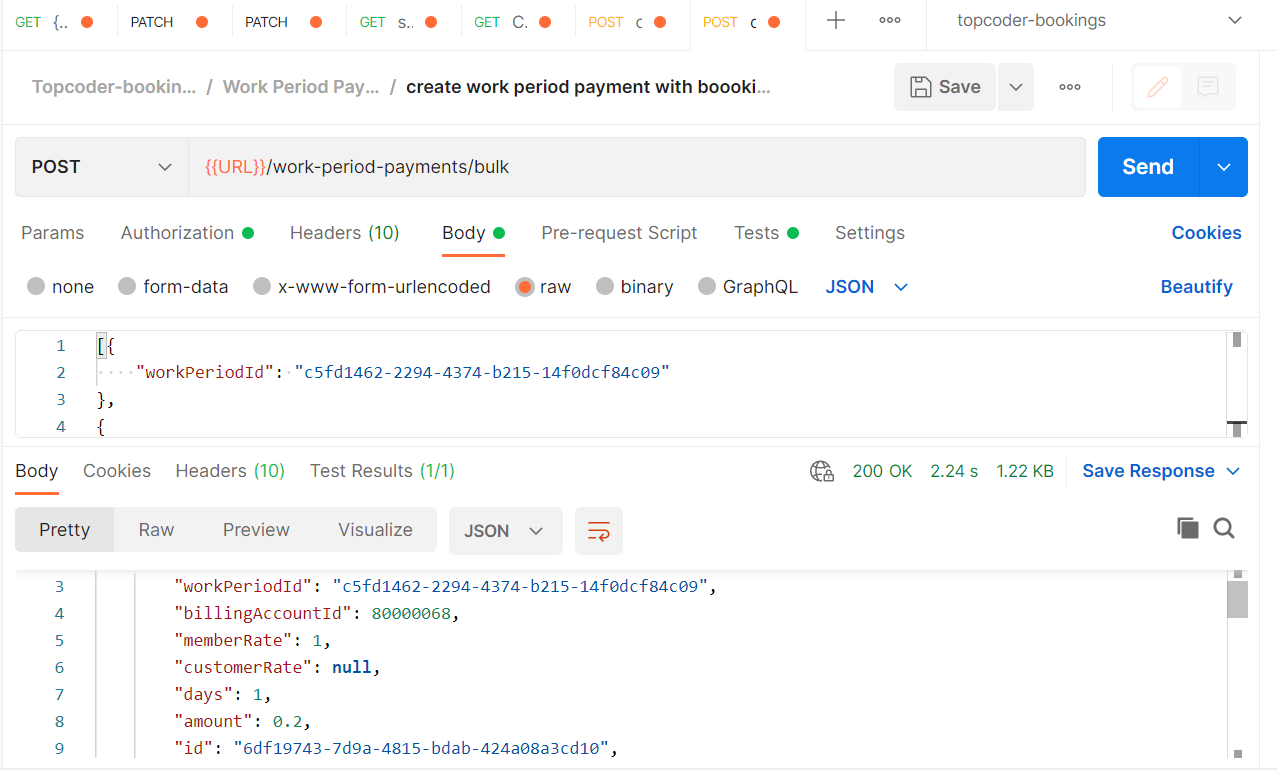Open a new request tab with plus icon
Viewport: 1277px width, 777px height.
pos(835,21)
